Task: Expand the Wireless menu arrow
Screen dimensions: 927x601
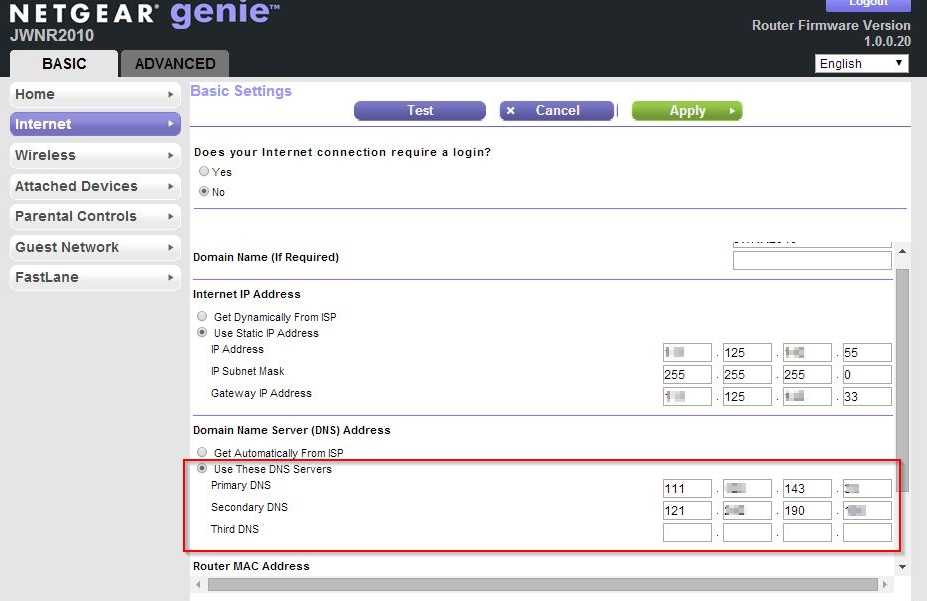Action: click(171, 156)
